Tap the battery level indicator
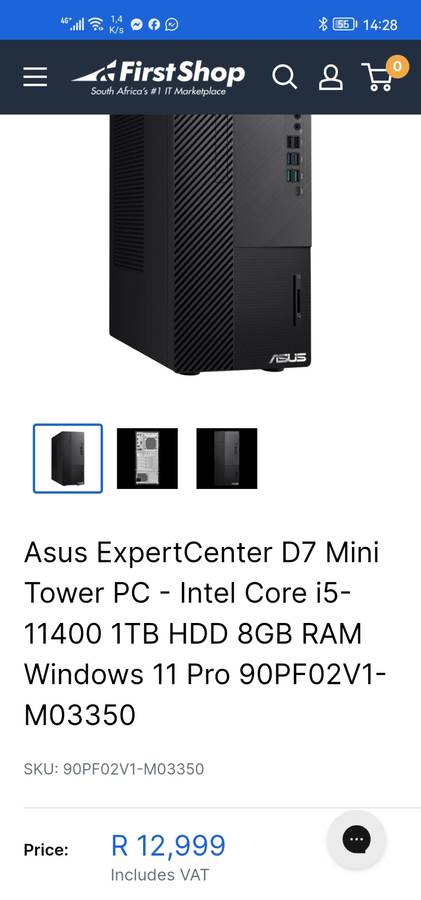The height and width of the screenshot is (900, 421). [344, 24]
